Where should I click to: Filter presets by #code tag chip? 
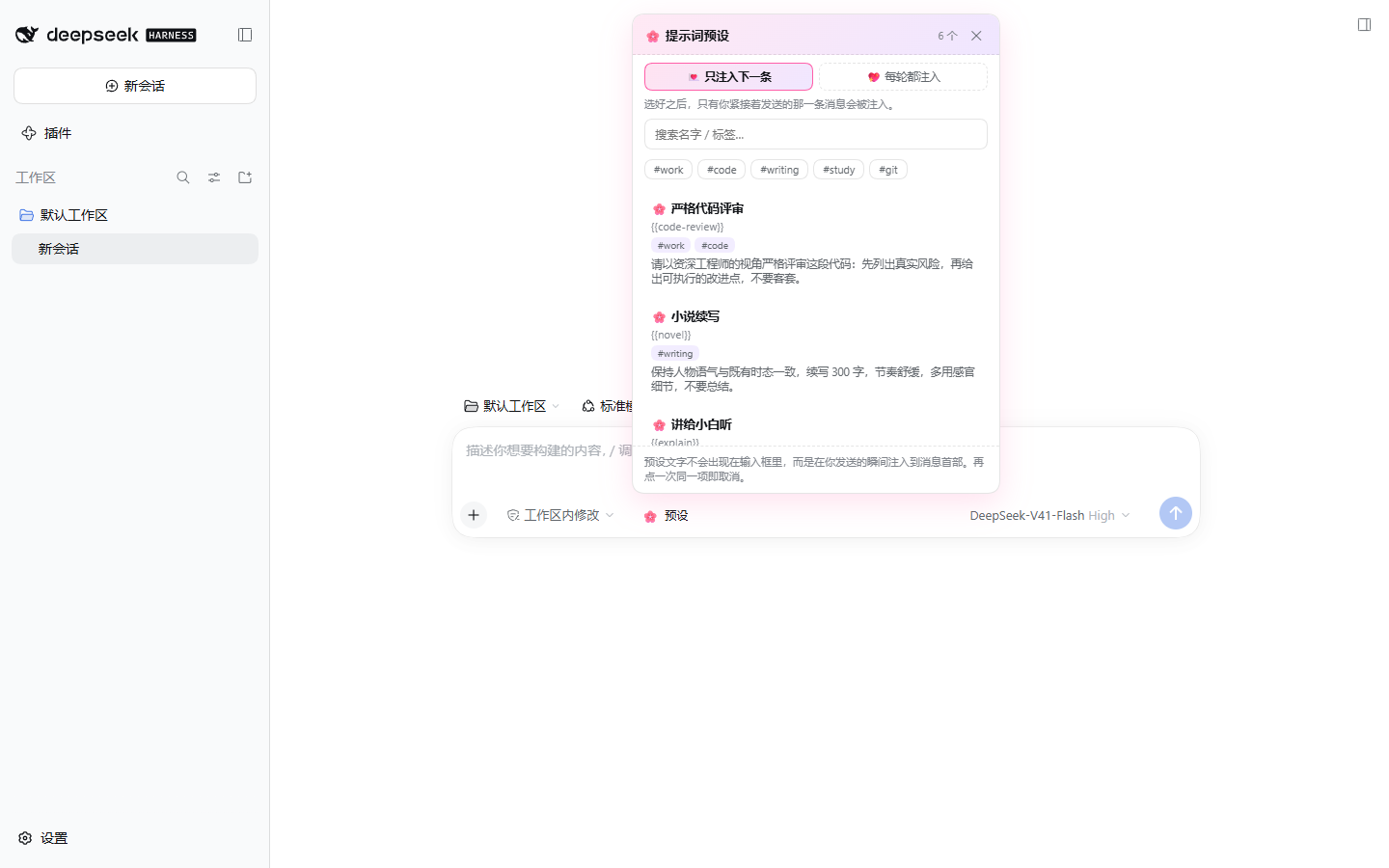(x=722, y=170)
